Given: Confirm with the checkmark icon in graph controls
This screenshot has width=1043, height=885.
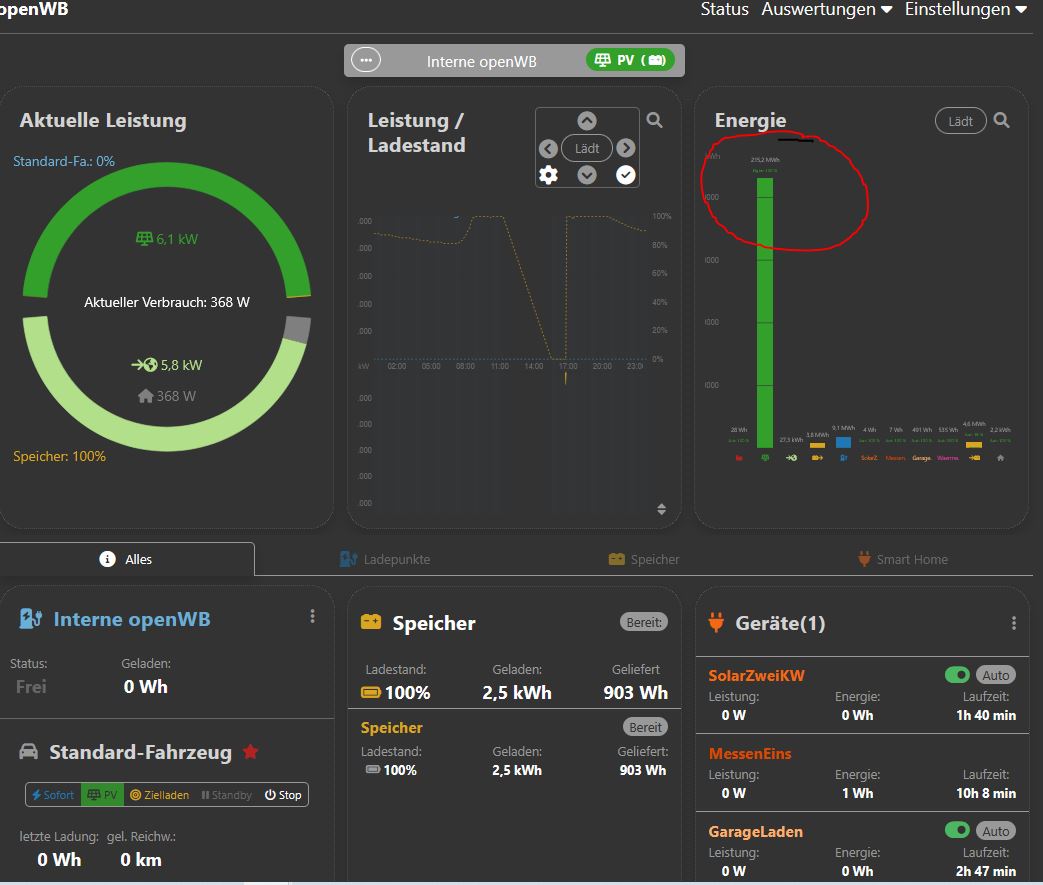Looking at the screenshot, I should click(626, 175).
